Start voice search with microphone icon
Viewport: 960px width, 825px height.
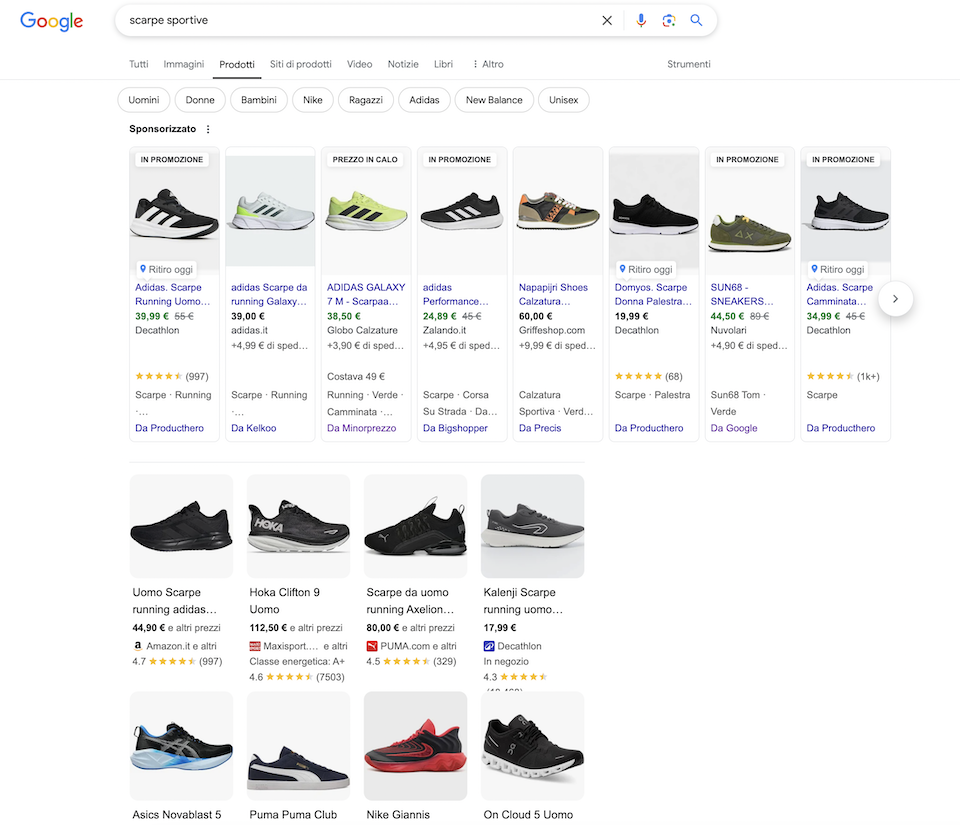[x=640, y=20]
